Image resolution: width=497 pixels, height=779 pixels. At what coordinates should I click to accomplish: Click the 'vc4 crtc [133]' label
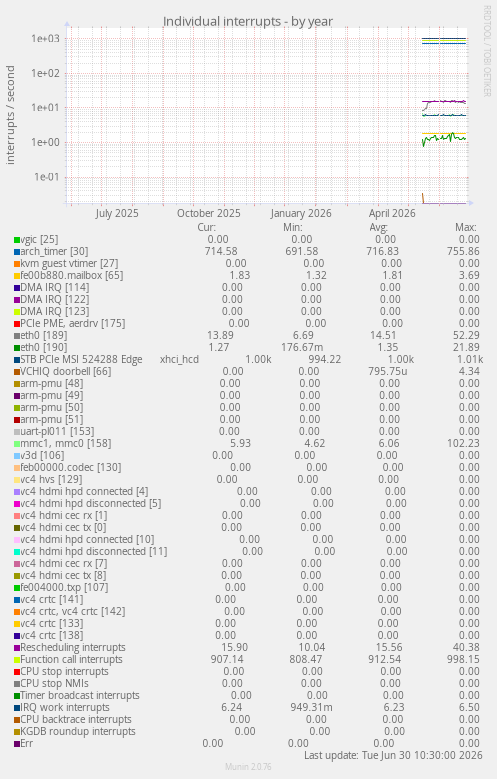pos(52,623)
